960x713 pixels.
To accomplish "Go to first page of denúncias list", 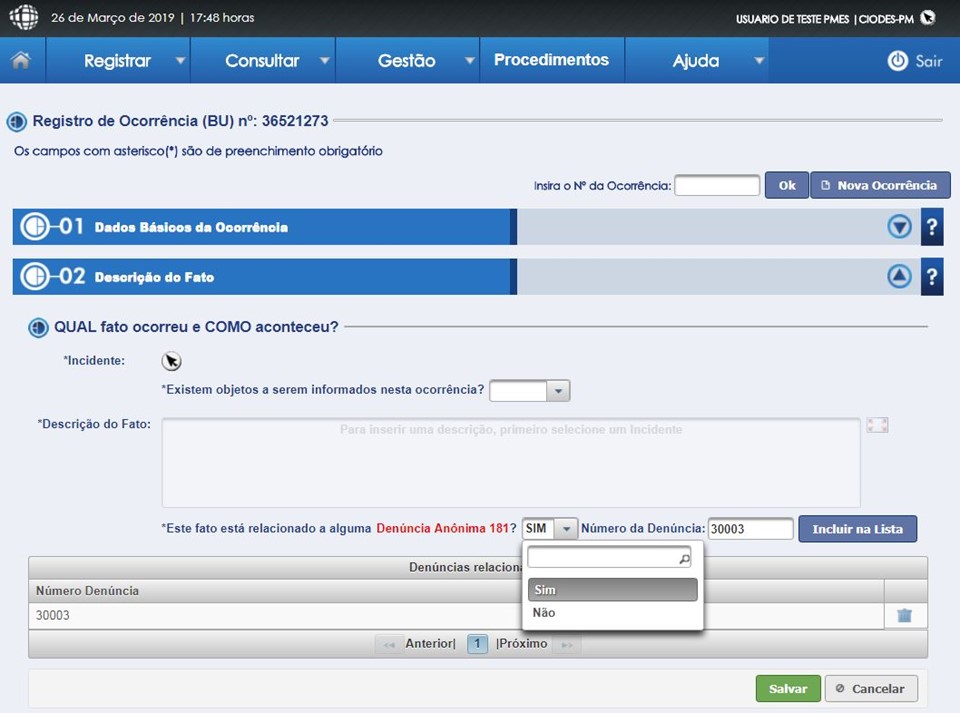I will click(389, 644).
